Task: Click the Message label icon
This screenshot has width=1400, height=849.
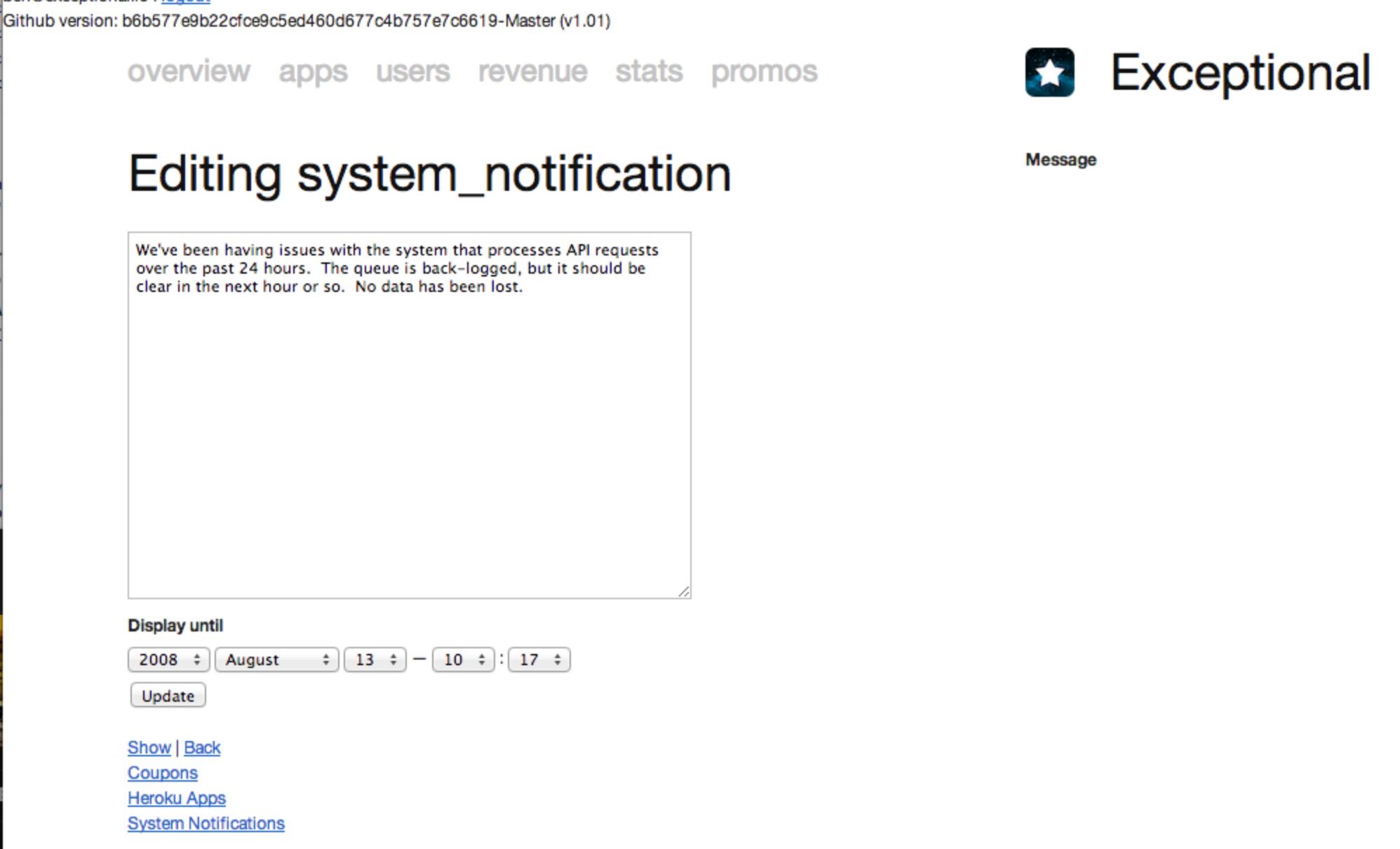Action: pyautogui.click(x=1060, y=160)
